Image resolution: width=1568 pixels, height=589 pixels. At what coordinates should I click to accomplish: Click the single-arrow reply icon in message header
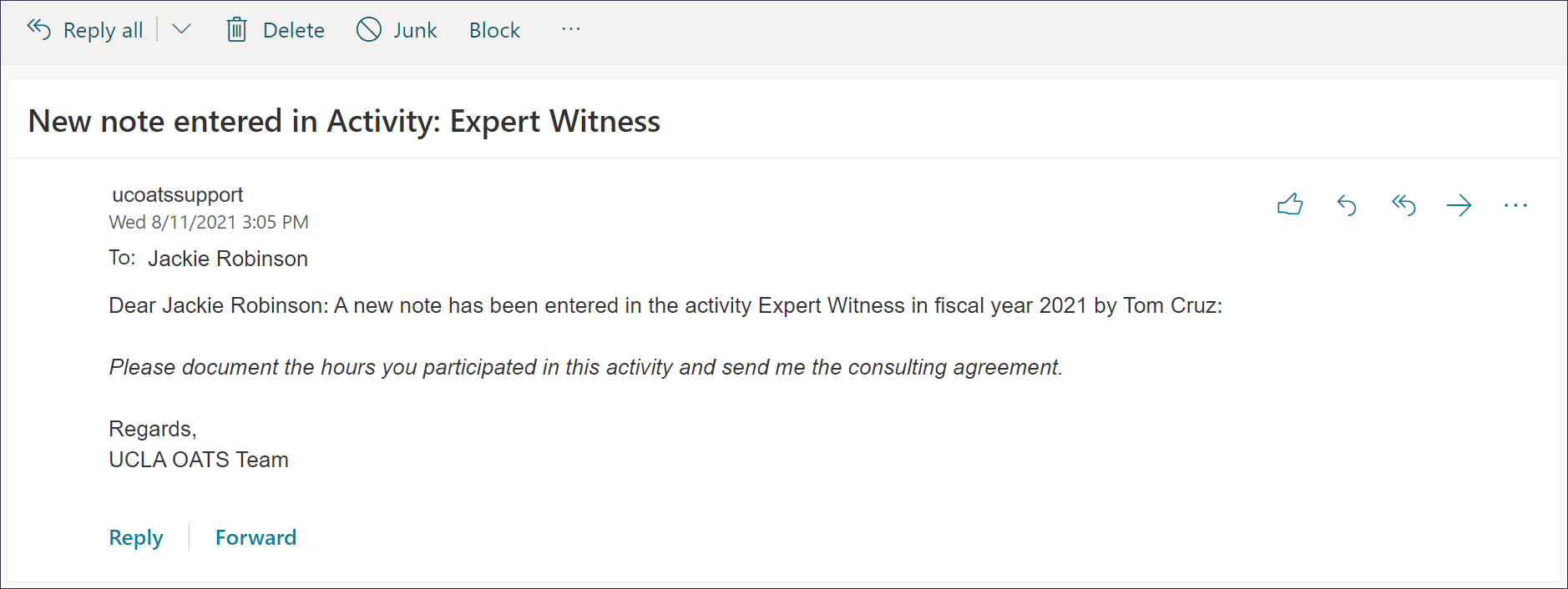click(1347, 204)
